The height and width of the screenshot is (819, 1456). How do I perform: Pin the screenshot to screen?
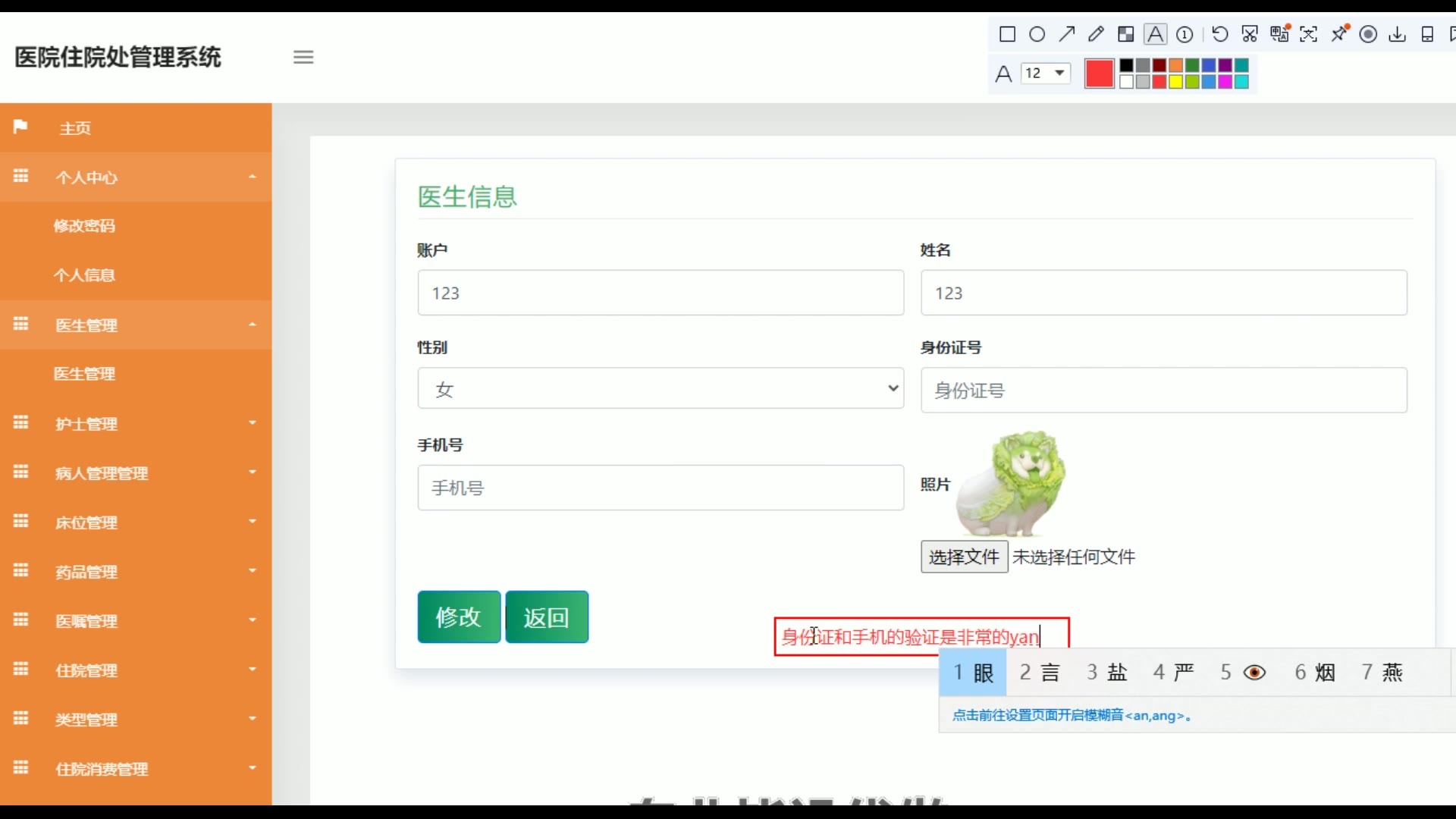tap(1339, 34)
